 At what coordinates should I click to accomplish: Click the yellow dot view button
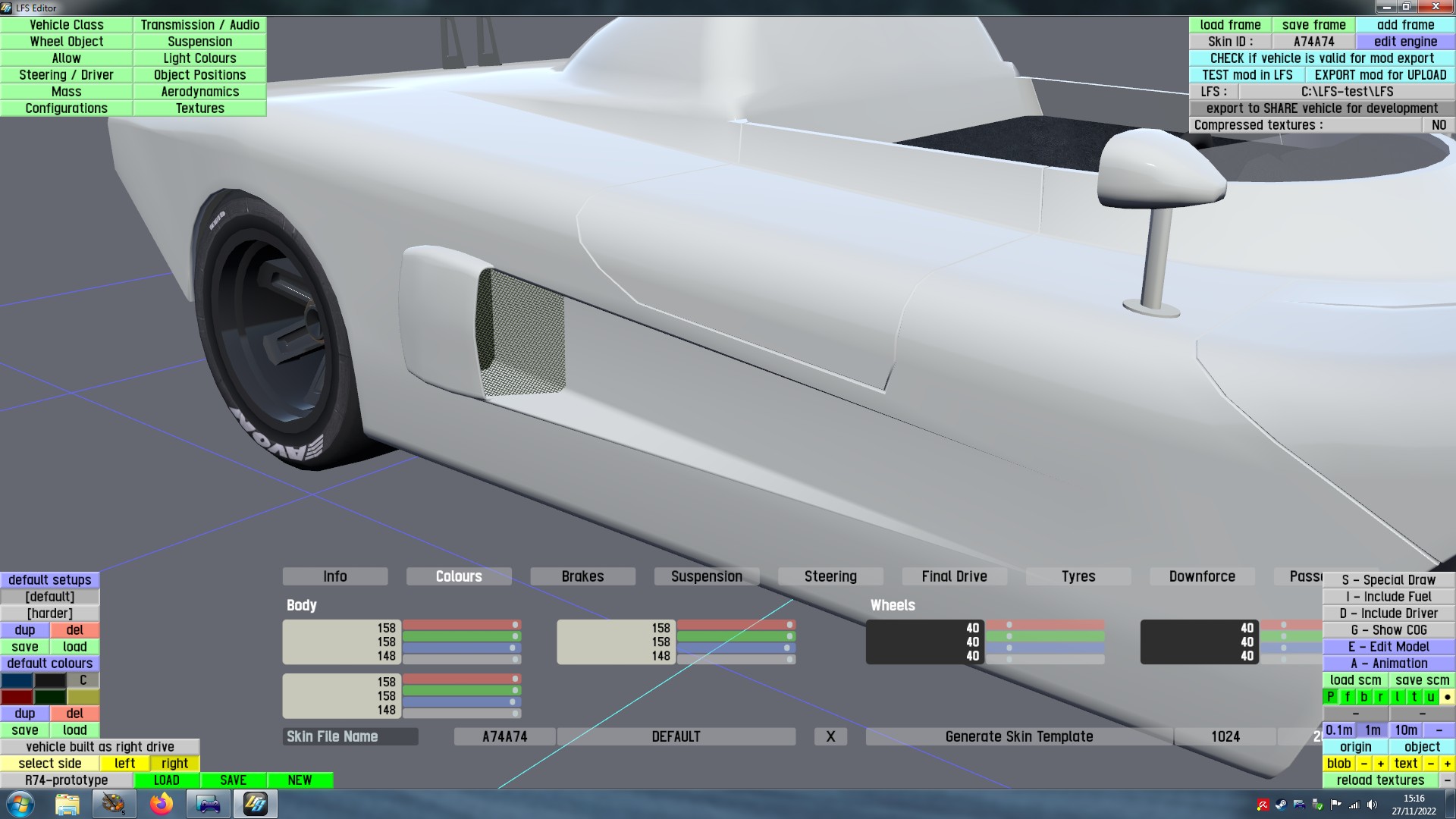point(1447,697)
